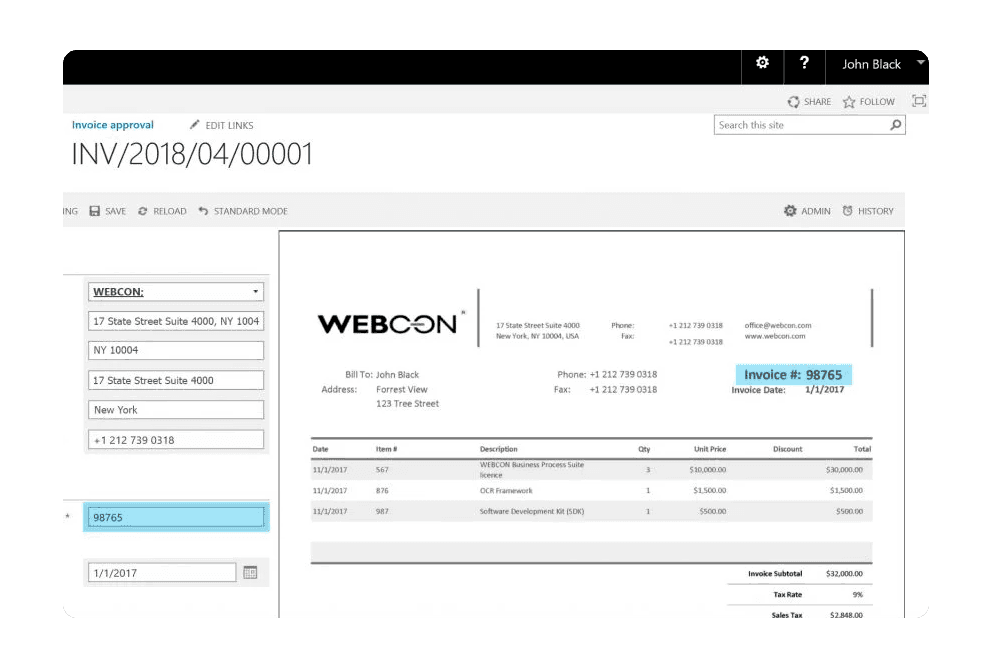Viewport: 992px width, 668px height.
Task: View the History of this invoice
Action: tap(868, 211)
